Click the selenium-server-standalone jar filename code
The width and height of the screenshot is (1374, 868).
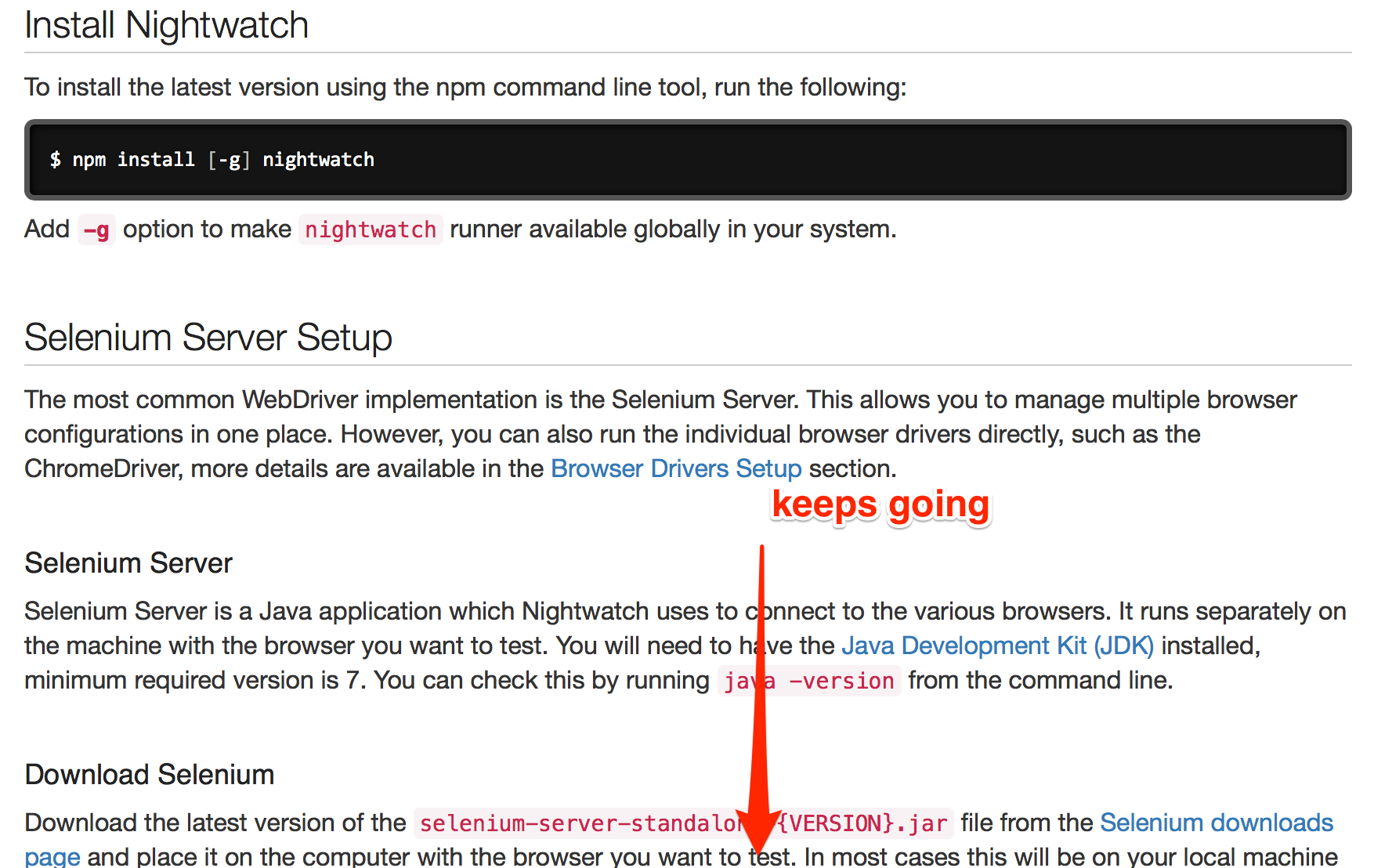[683, 823]
